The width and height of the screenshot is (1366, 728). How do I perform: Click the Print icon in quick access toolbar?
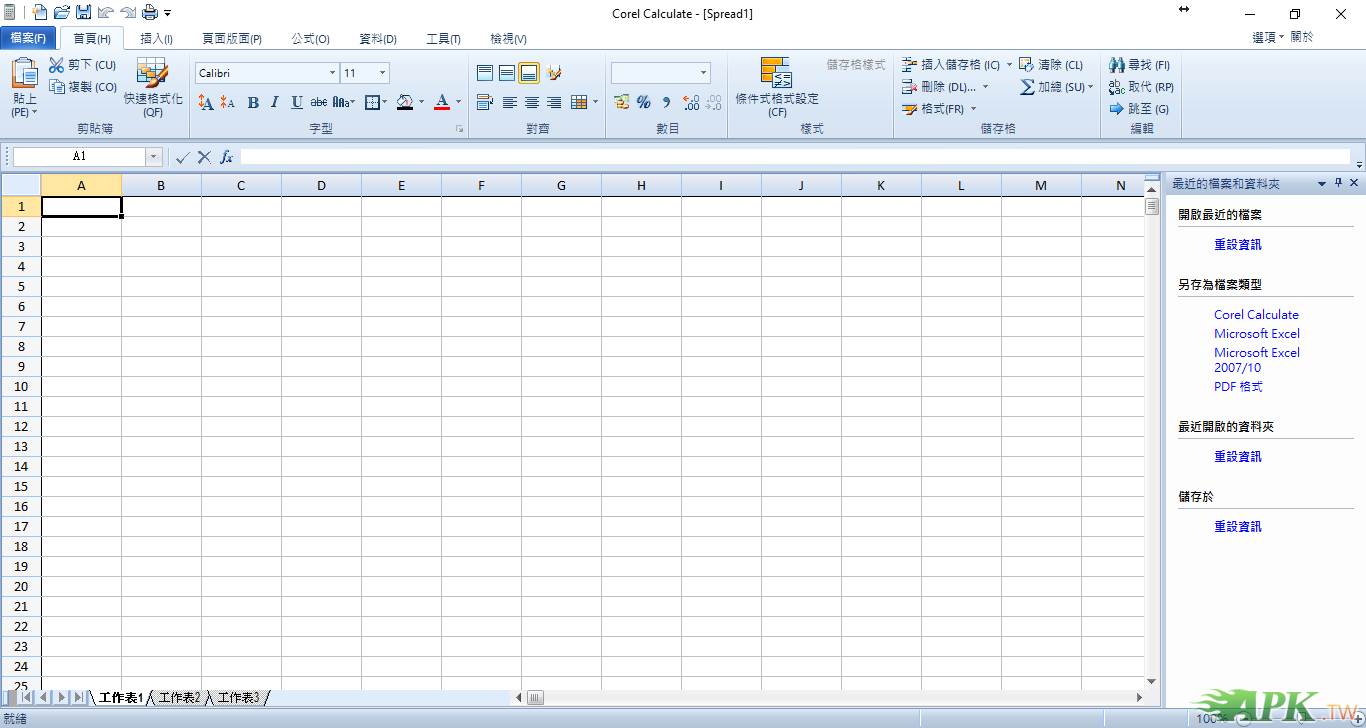tap(150, 12)
